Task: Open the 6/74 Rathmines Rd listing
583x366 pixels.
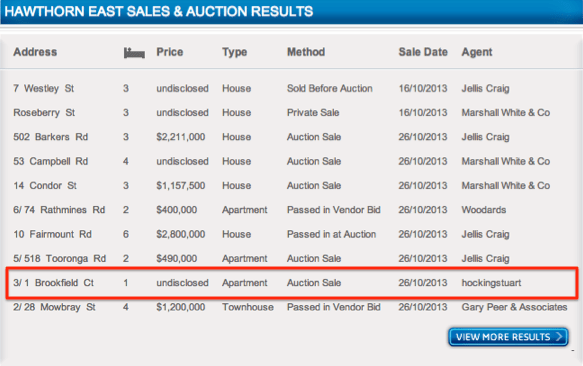Action: [x=59, y=210]
